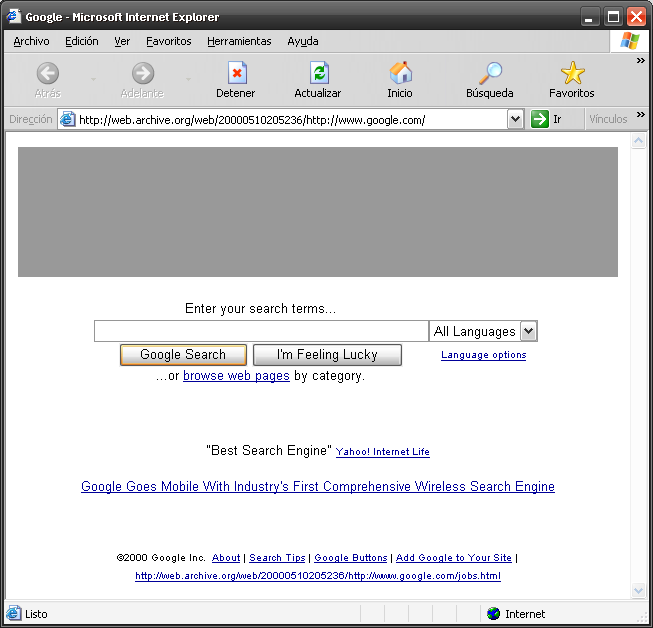
Task: Click the status bar page icon
Action: (x=13, y=613)
